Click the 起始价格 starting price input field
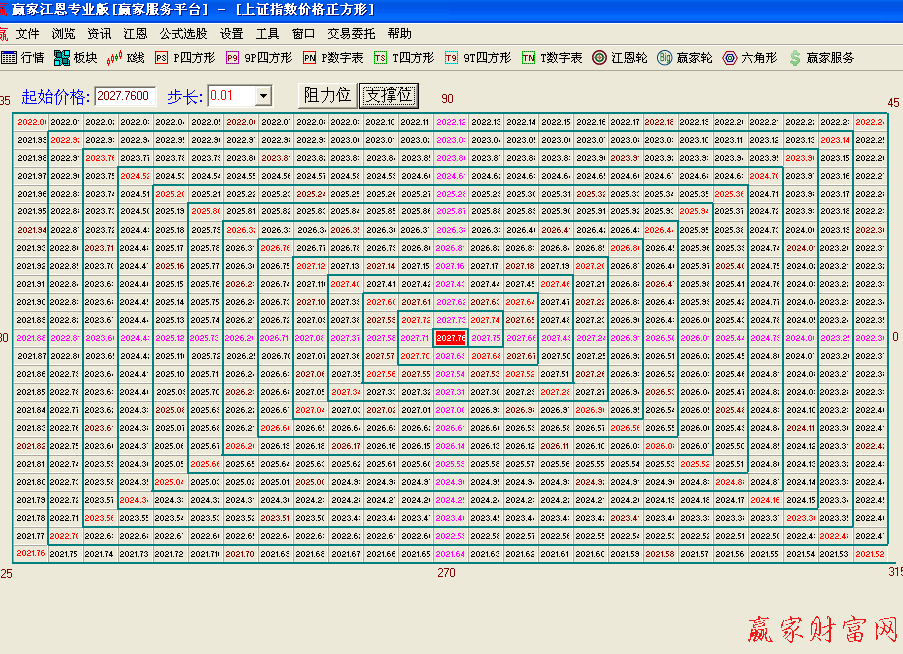This screenshot has width=903, height=654. point(125,96)
